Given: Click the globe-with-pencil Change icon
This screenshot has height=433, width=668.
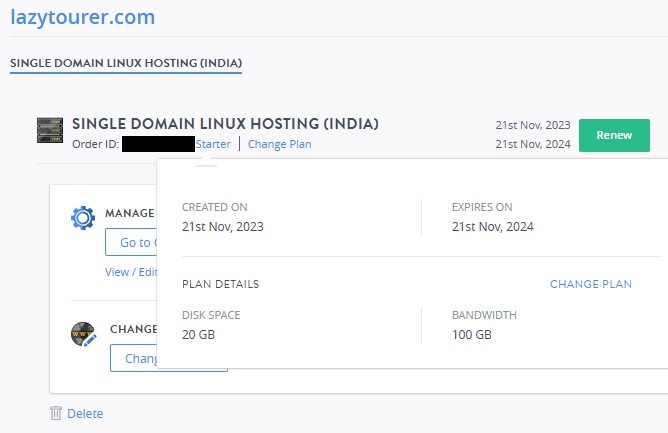Looking at the screenshot, I should (x=83, y=334).
